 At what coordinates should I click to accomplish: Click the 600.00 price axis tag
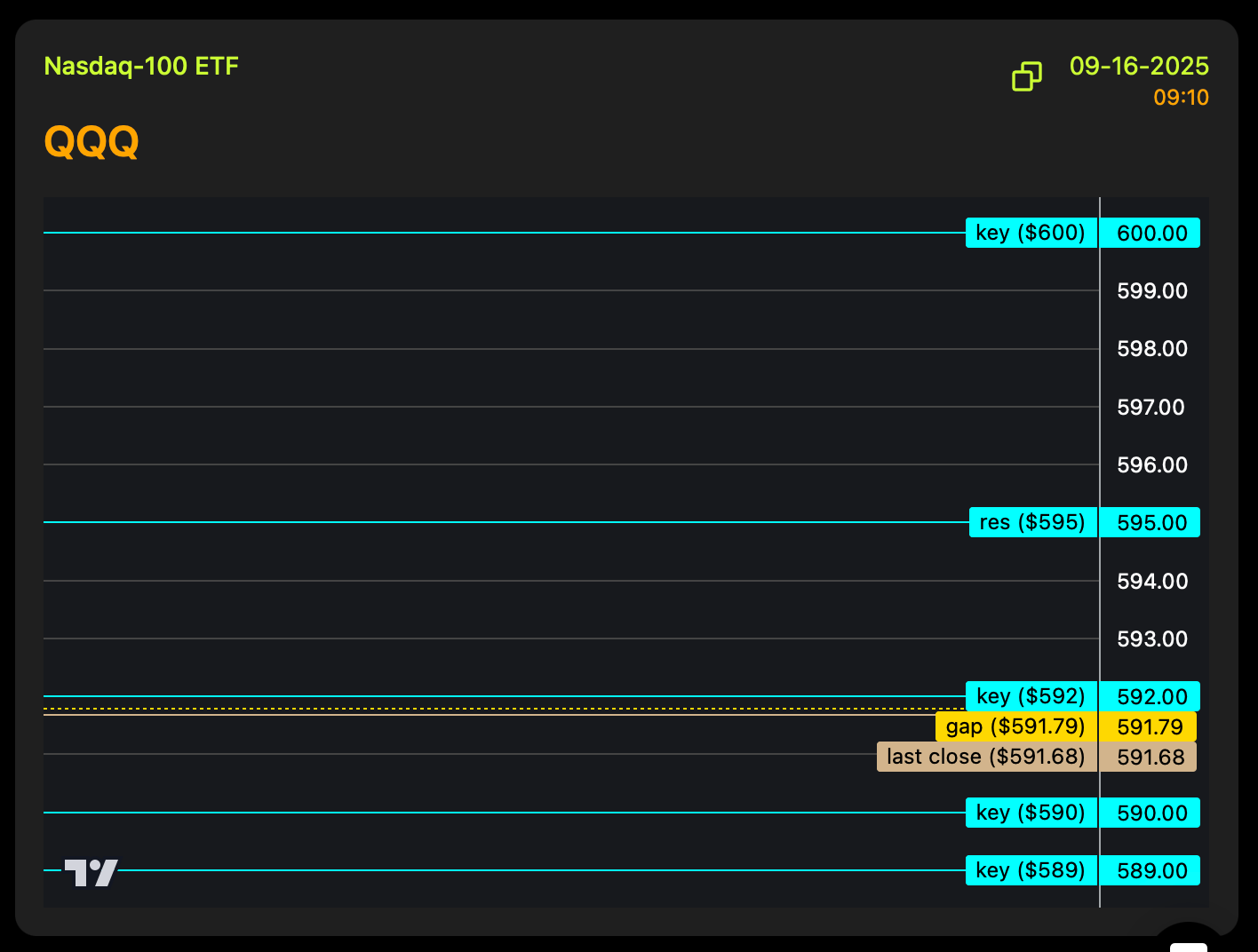click(1151, 233)
